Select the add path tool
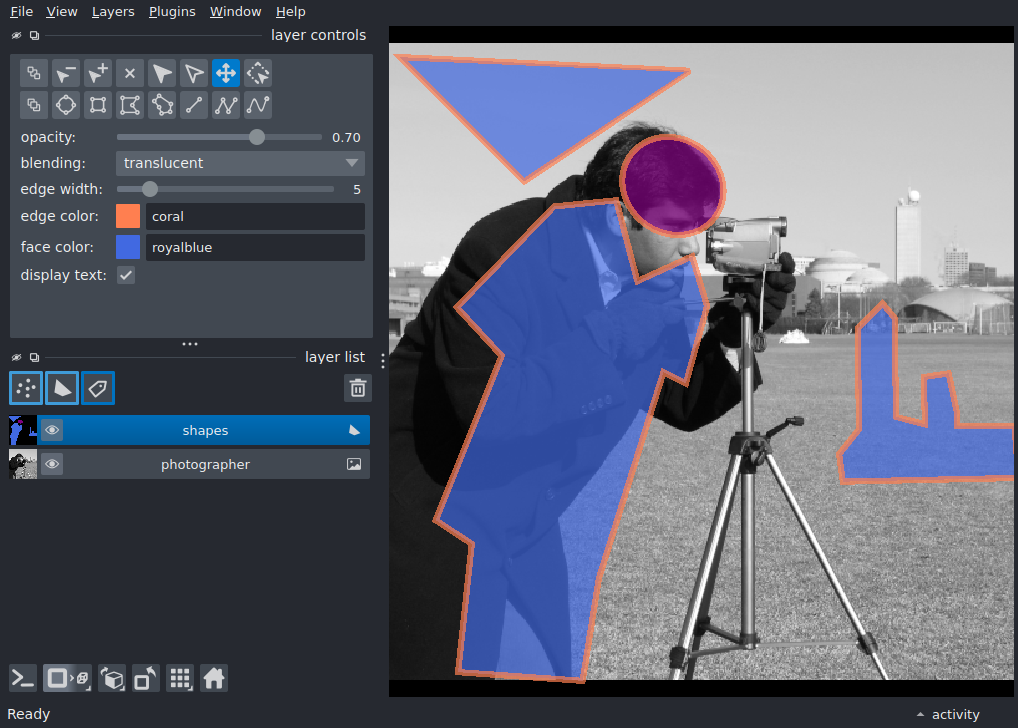Image resolution: width=1018 pixels, height=728 pixels. (x=226, y=105)
